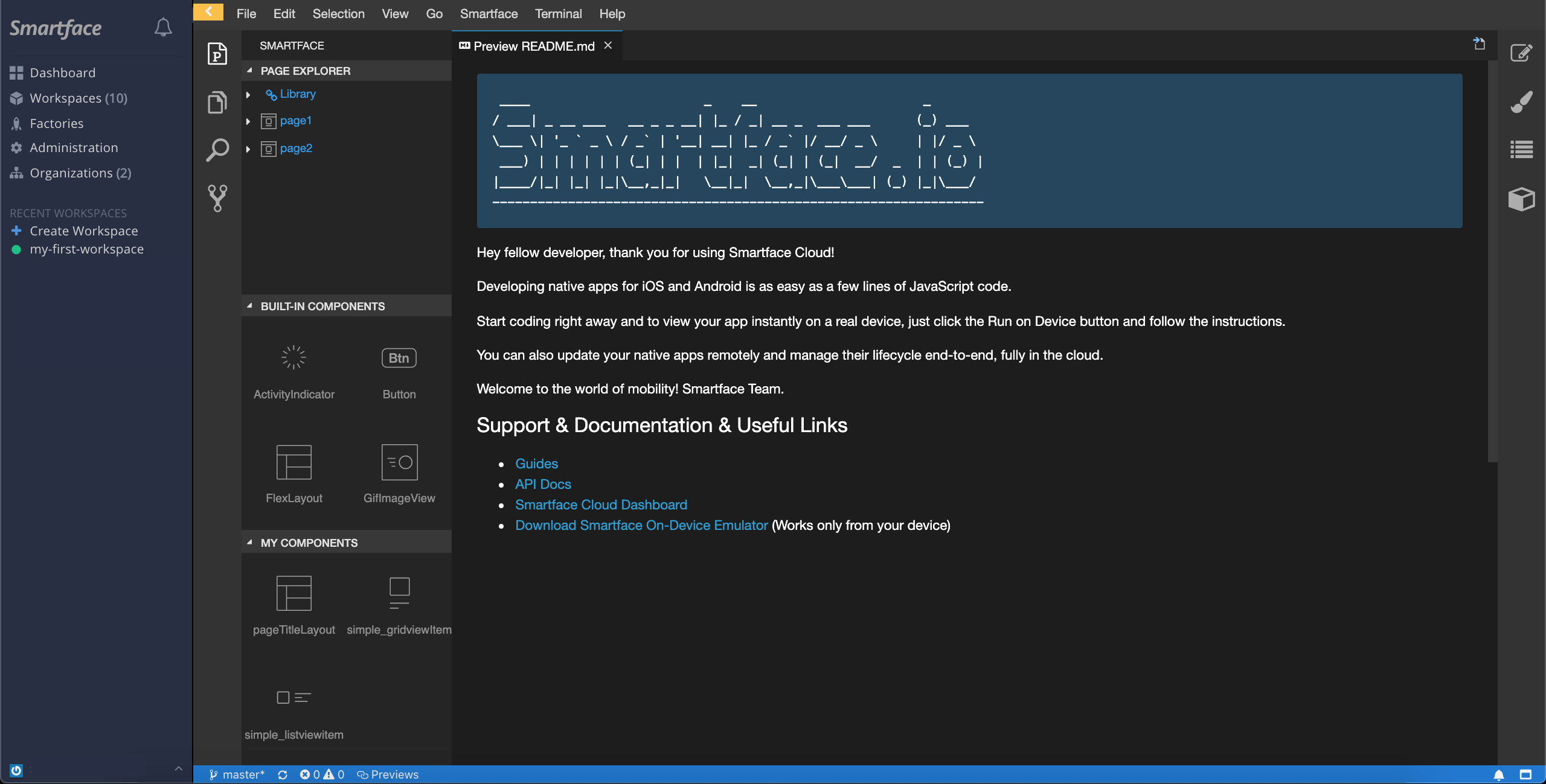Toggle bottom panel icon in status bar
1546x784 pixels.
[1525, 774]
